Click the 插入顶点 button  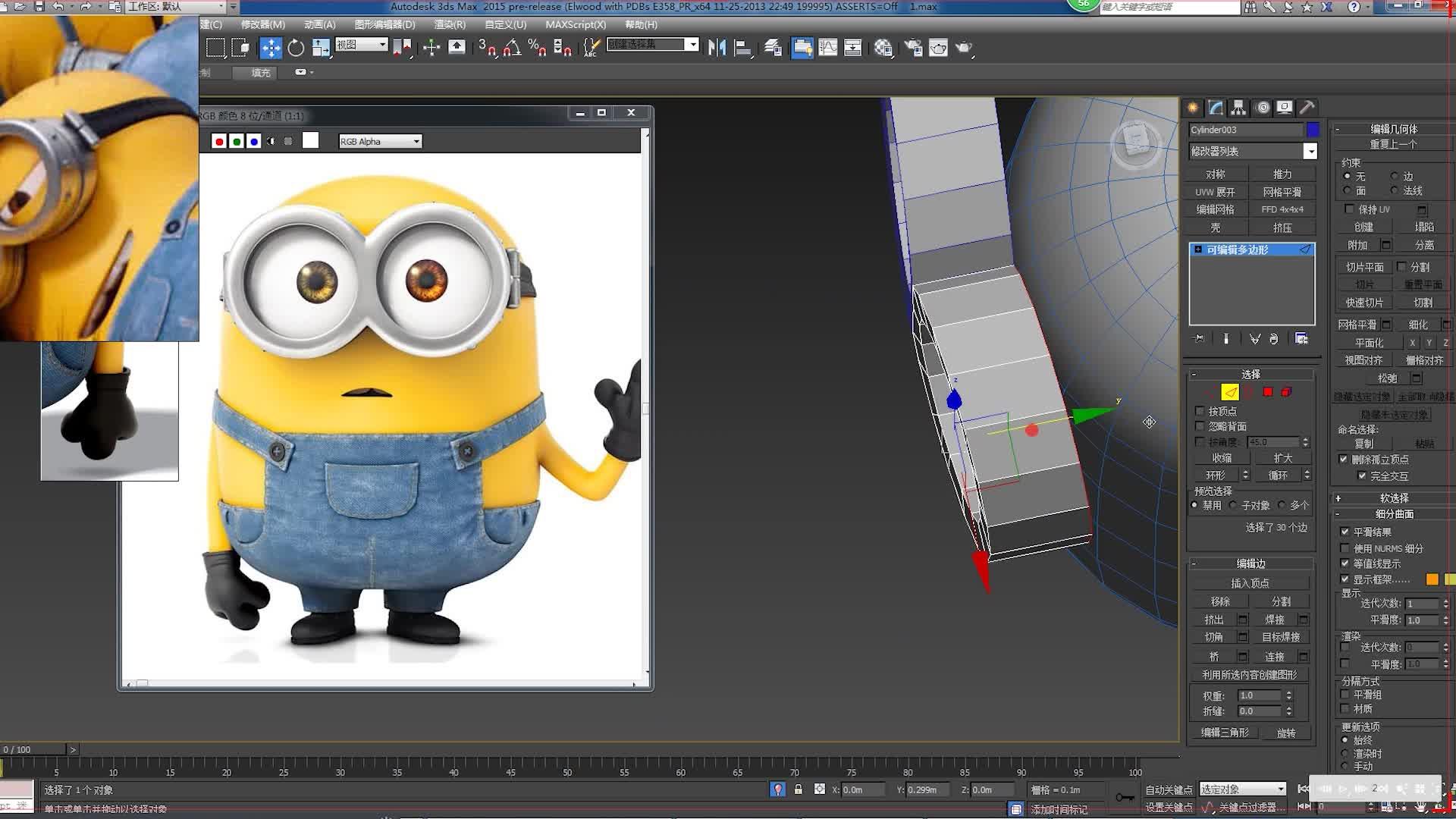[1250, 583]
